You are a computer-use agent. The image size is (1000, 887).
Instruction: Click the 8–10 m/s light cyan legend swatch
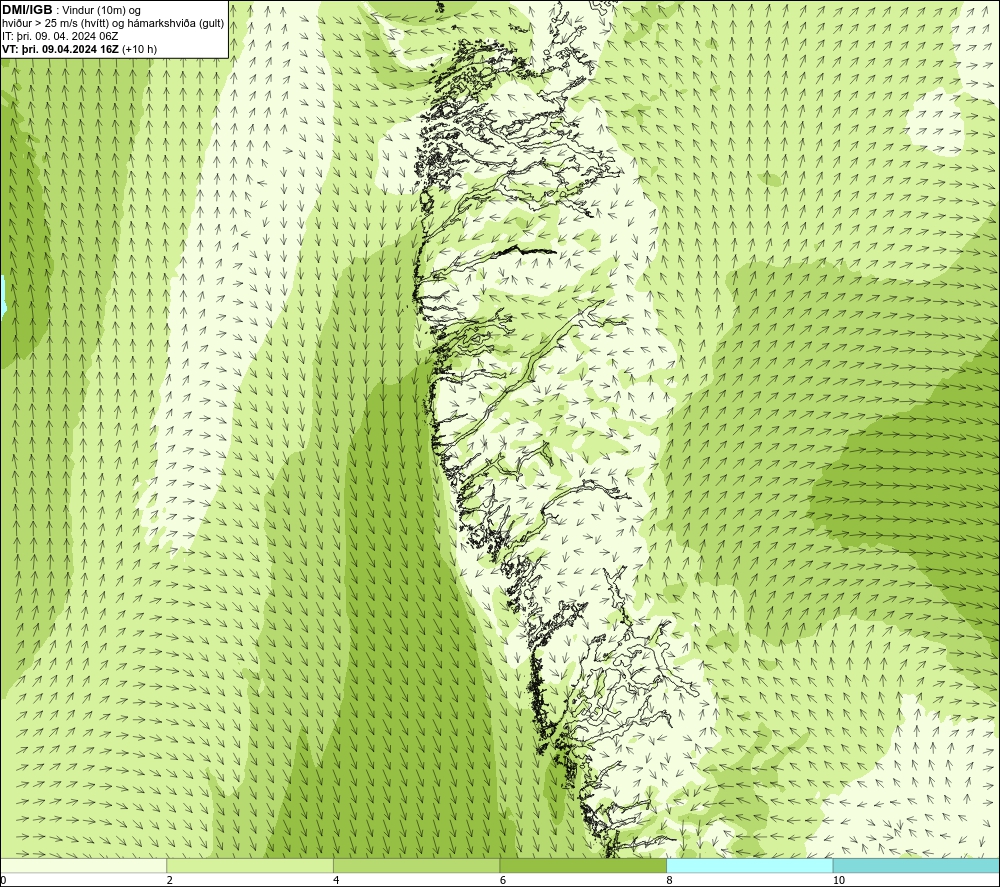[749, 865]
